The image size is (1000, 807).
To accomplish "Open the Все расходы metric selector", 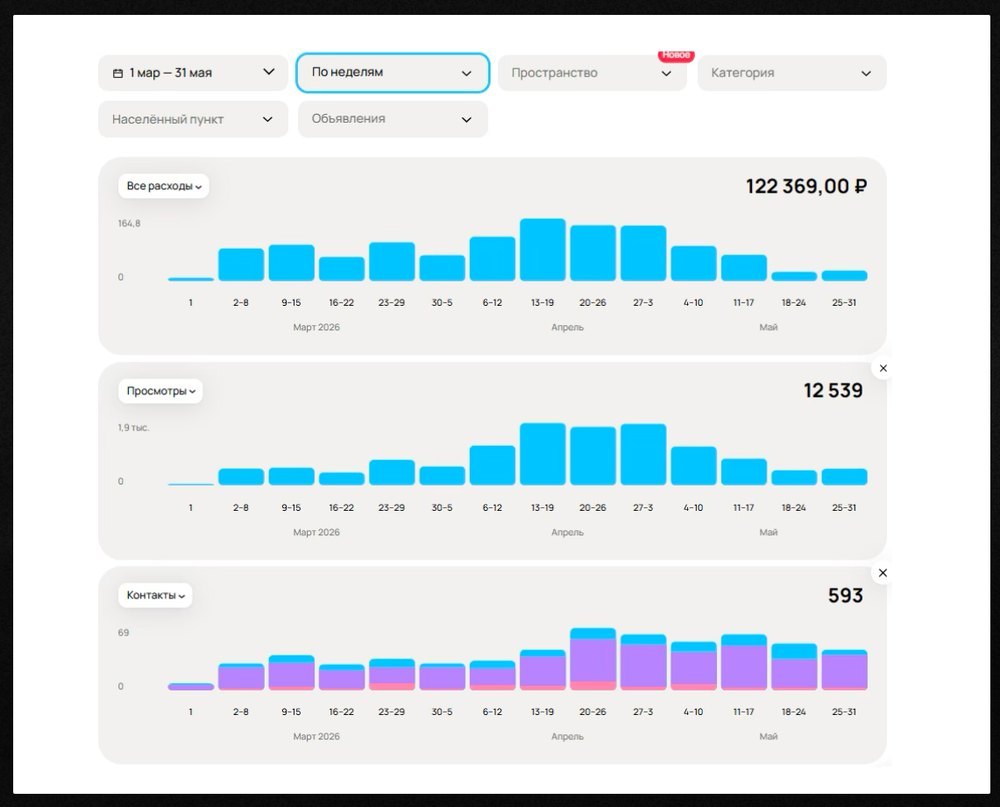I will pyautogui.click(x=164, y=186).
